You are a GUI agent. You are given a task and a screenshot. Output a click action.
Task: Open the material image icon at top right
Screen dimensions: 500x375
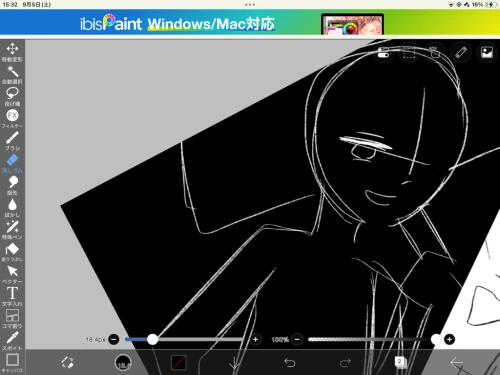[487, 52]
